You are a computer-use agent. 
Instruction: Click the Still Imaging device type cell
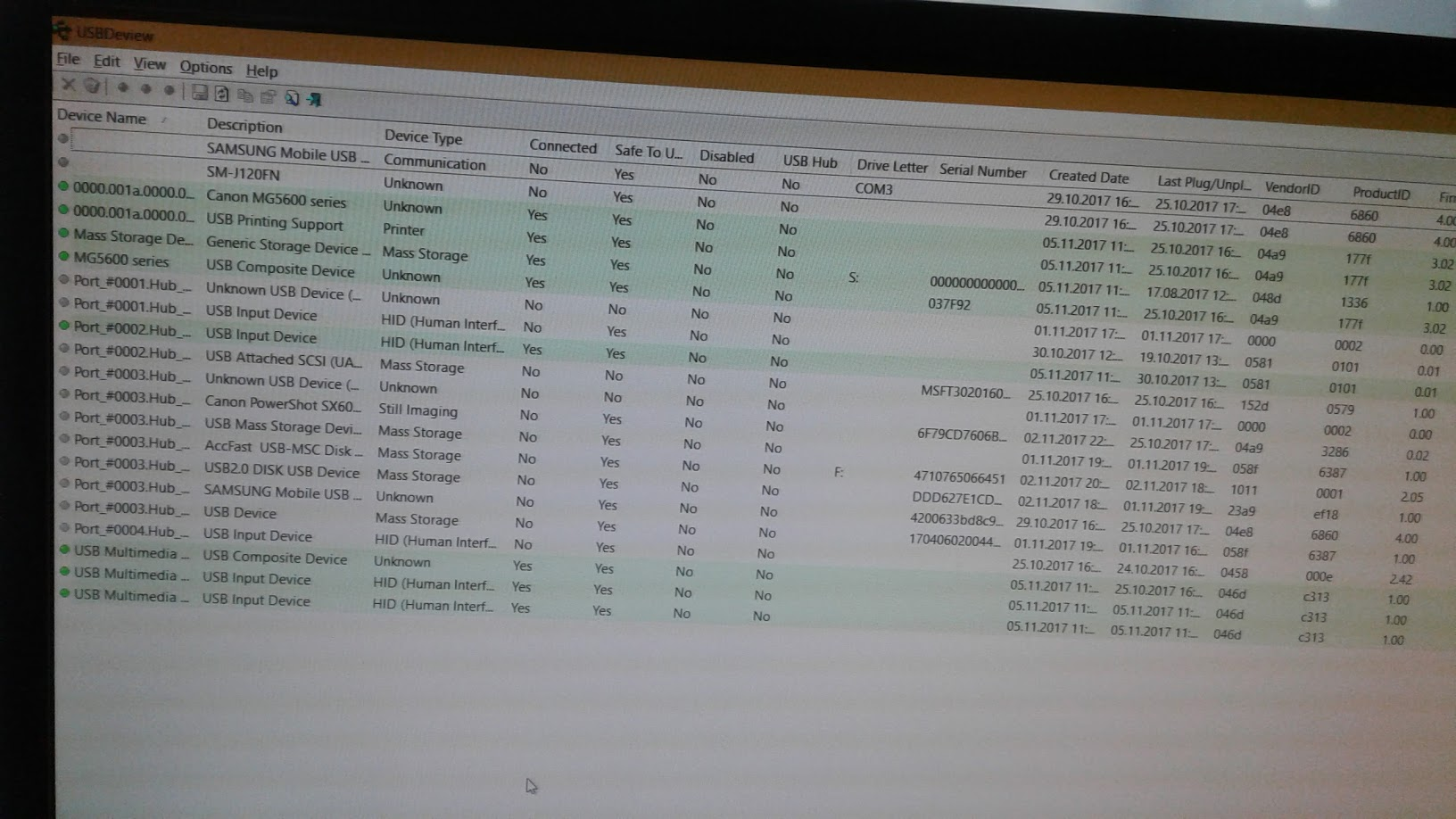point(418,409)
